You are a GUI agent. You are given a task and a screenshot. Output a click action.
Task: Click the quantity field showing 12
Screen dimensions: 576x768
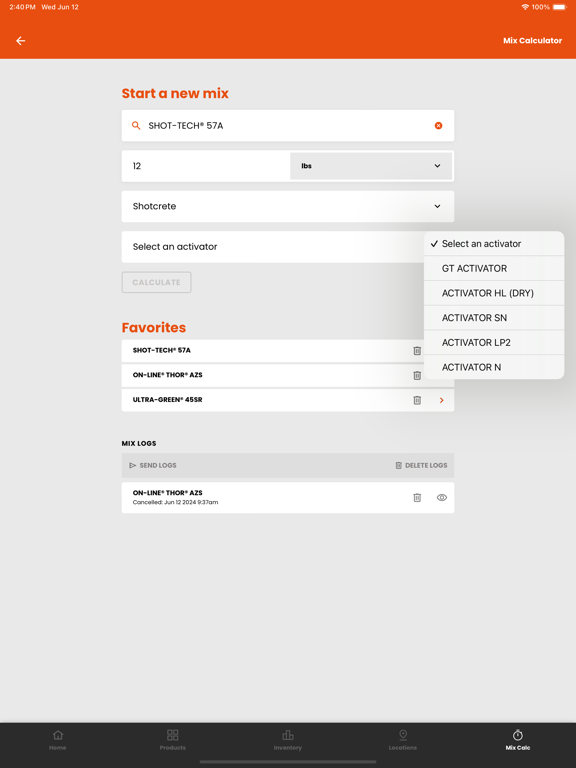206,166
